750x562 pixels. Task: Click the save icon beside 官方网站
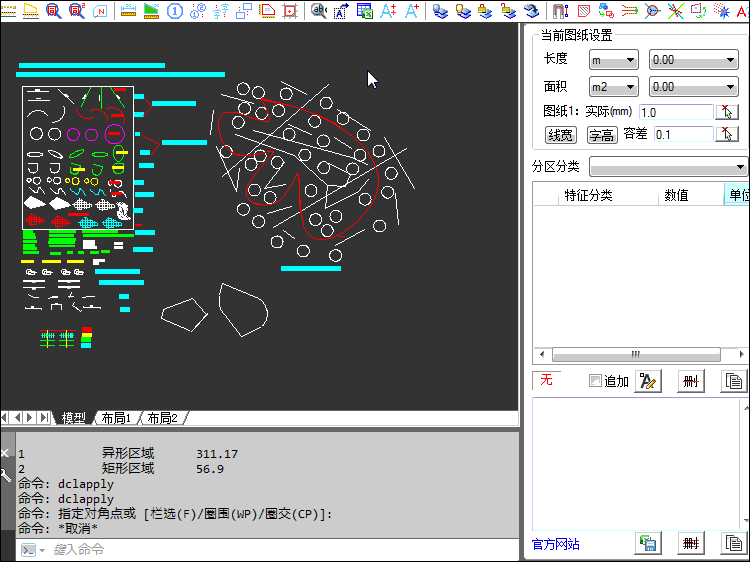tap(647, 543)
